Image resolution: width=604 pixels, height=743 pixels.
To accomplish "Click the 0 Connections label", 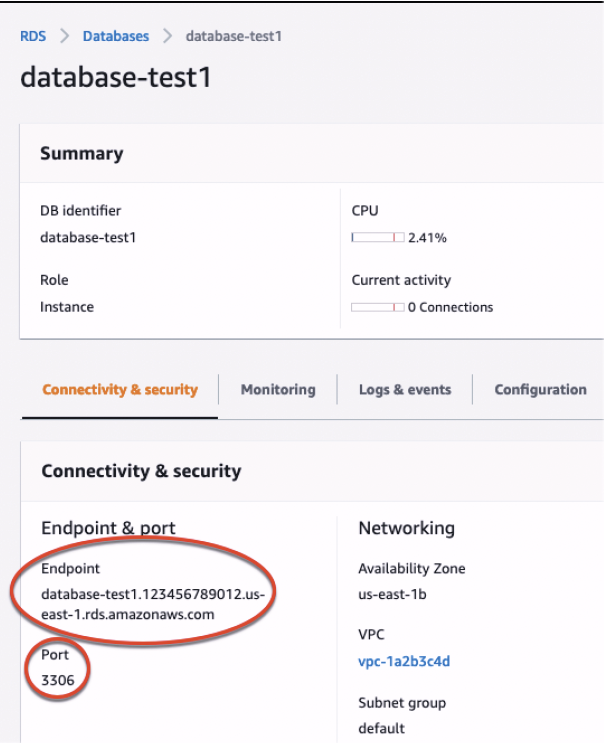I will tap(451, 308).
